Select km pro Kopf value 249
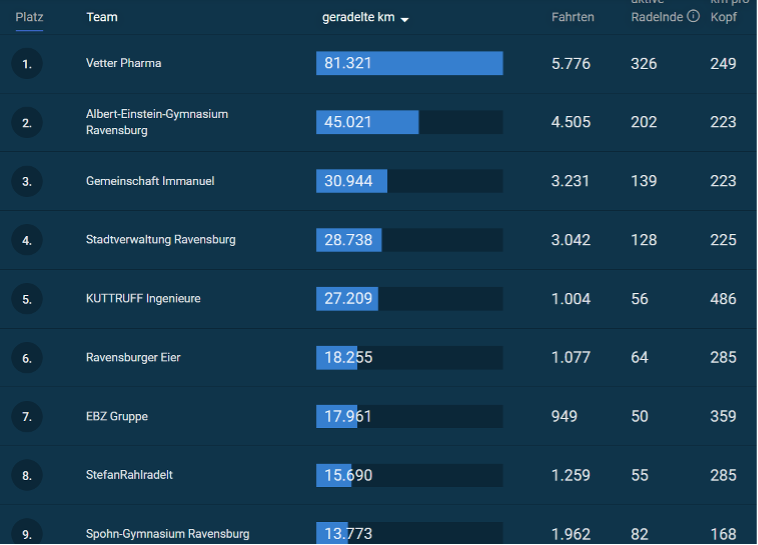Screen dimensions: 758x545 (723, 63)
